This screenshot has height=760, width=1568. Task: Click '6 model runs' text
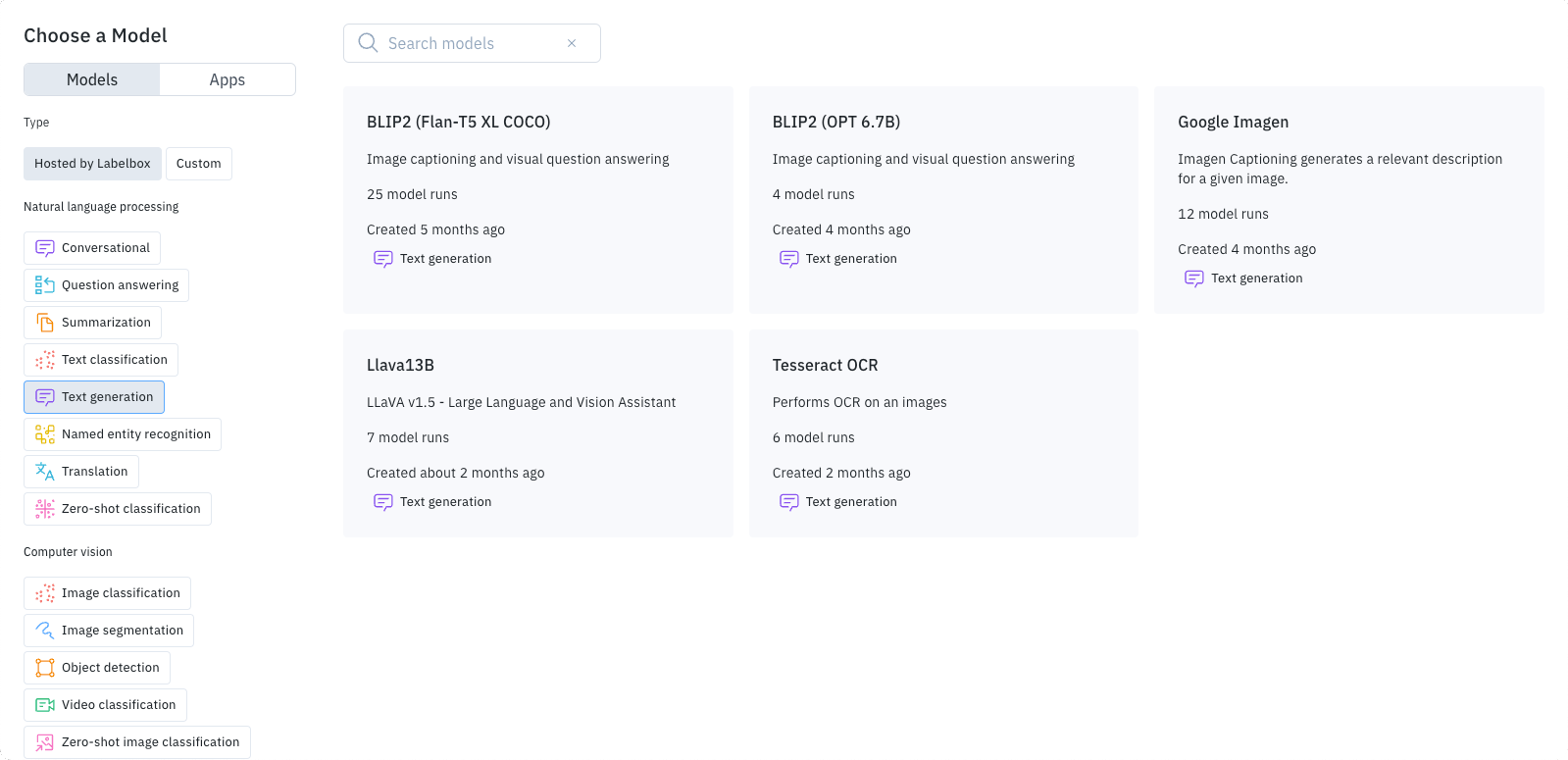tap(814, 437)
